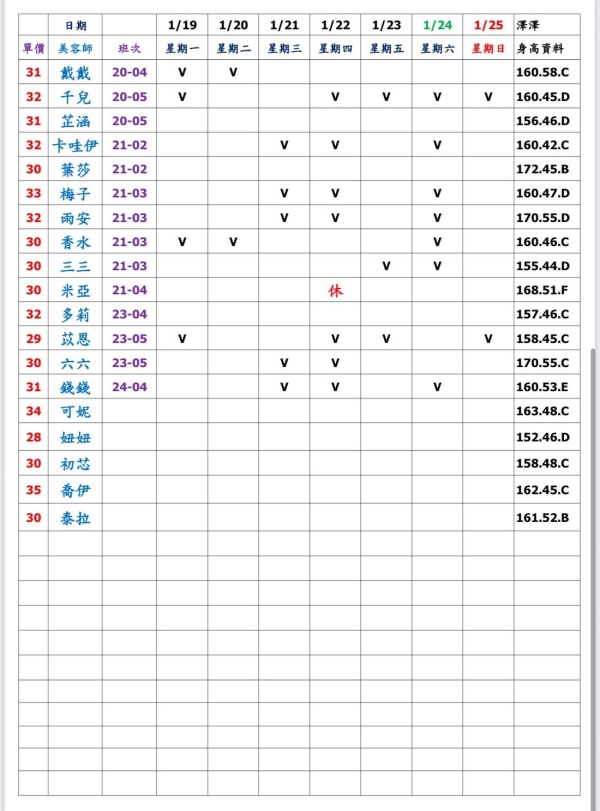Click the red 1/25 date header
This screenshot has height=811, width=600.
click(488, 24)
